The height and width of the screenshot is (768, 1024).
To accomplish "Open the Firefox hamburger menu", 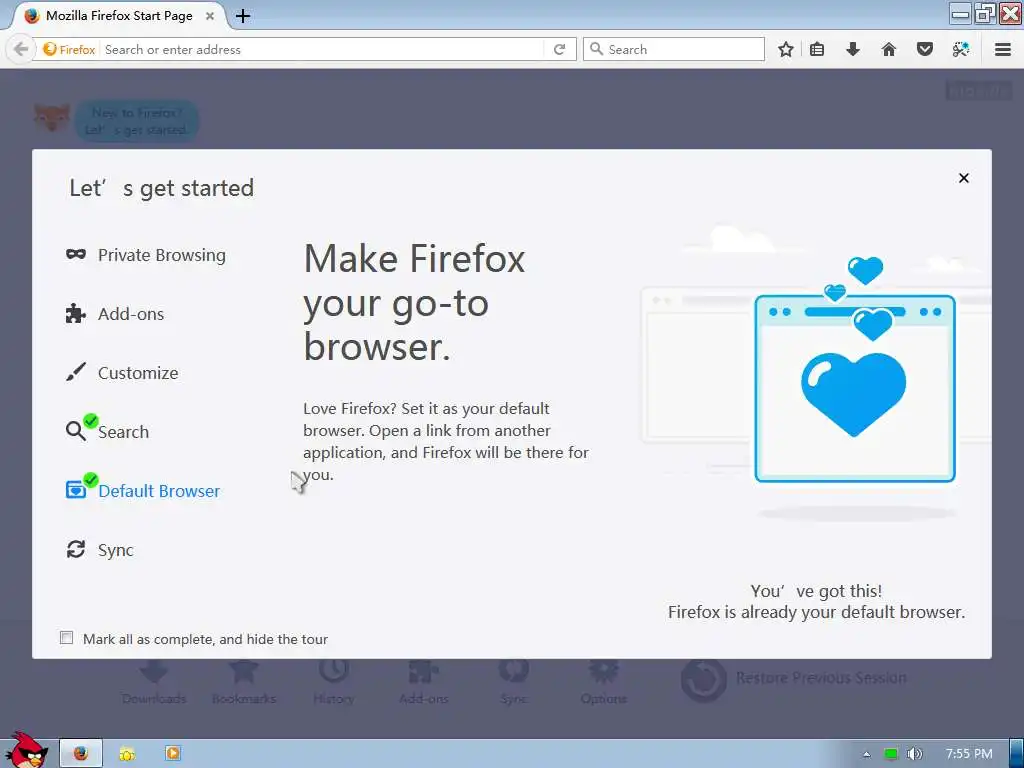I will 1003,50.
